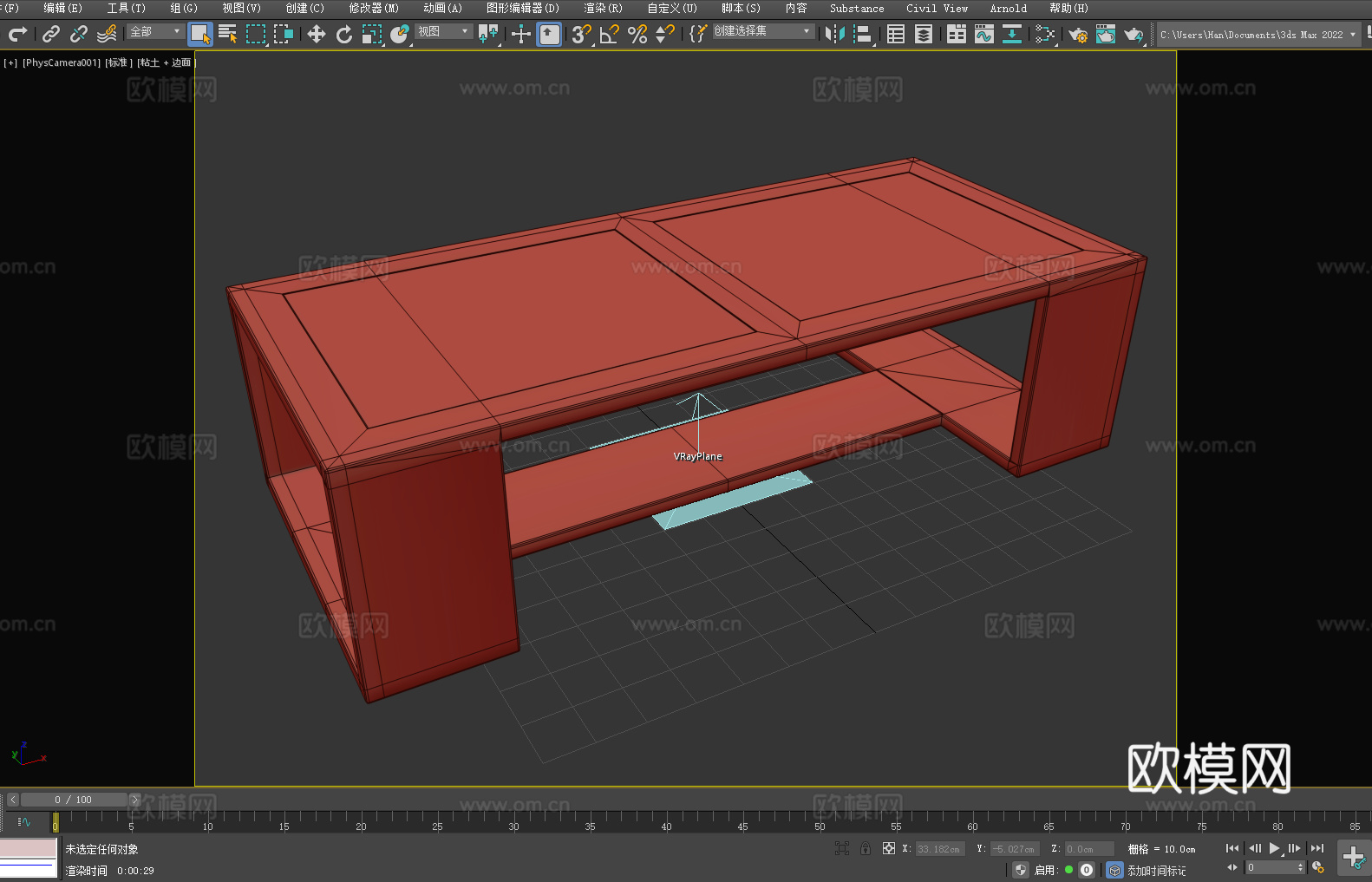Toggle window/crossing selection mode
This screenshot has width=1372, height=882.
(284, 34)
